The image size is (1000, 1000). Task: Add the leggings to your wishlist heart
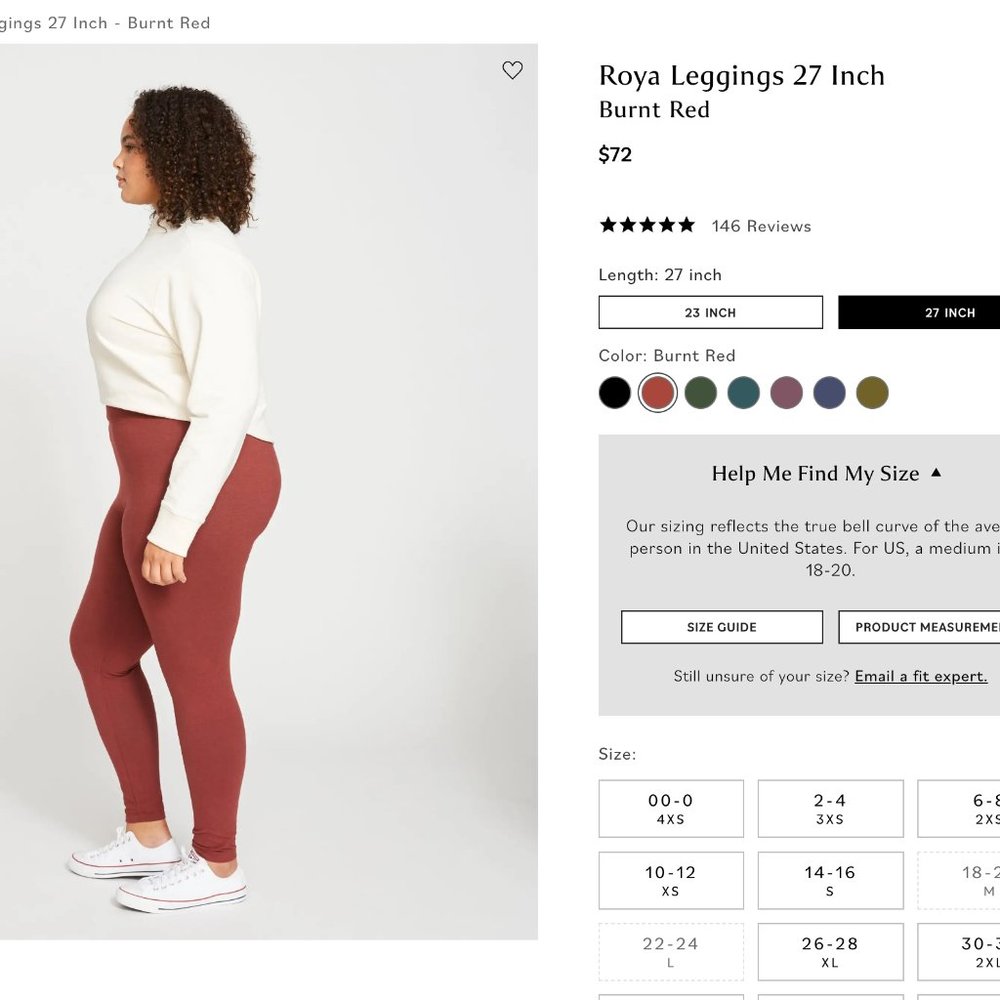[x=513, y=71]
